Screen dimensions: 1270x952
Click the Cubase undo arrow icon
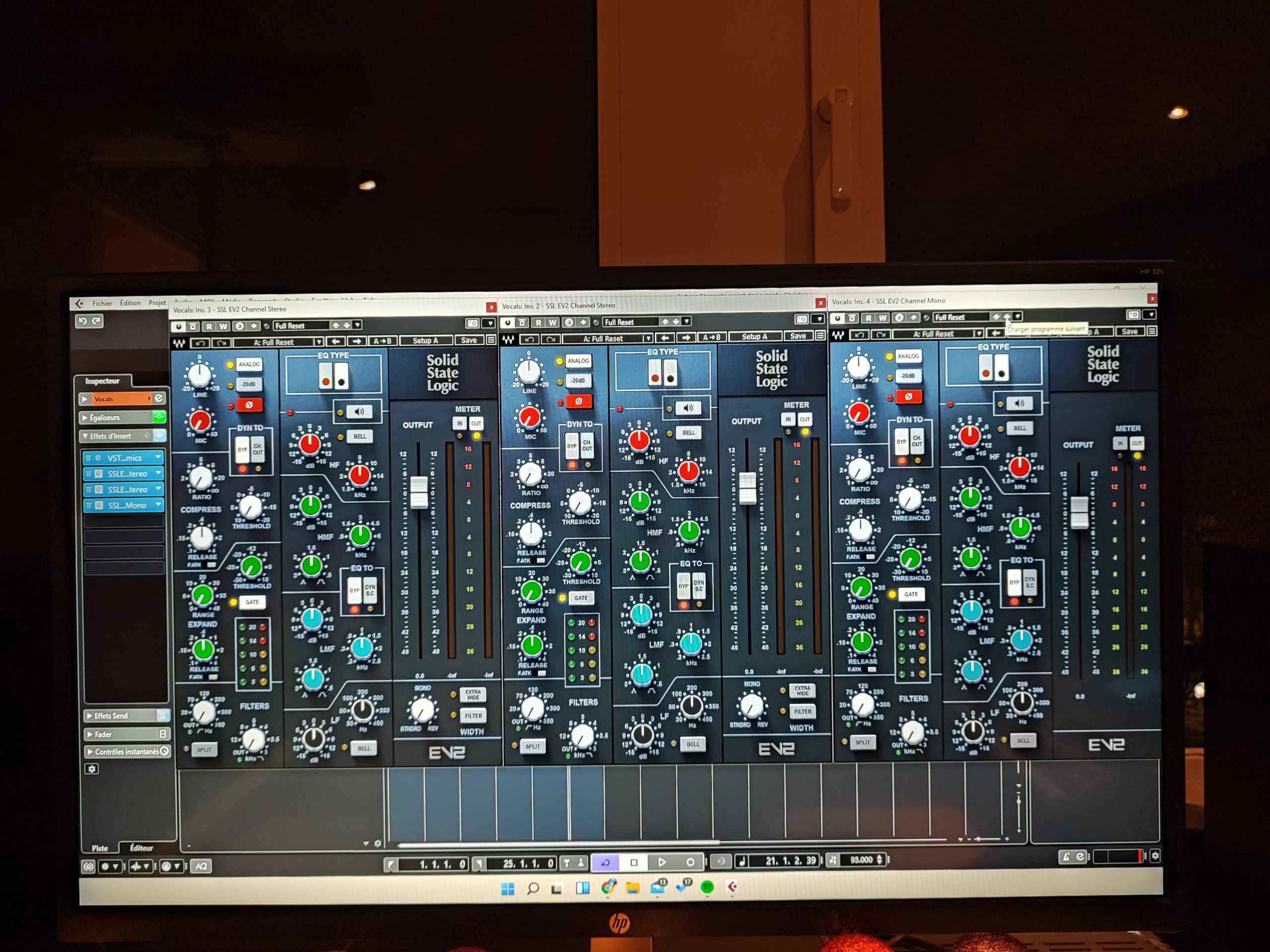(x=83, y=321)
